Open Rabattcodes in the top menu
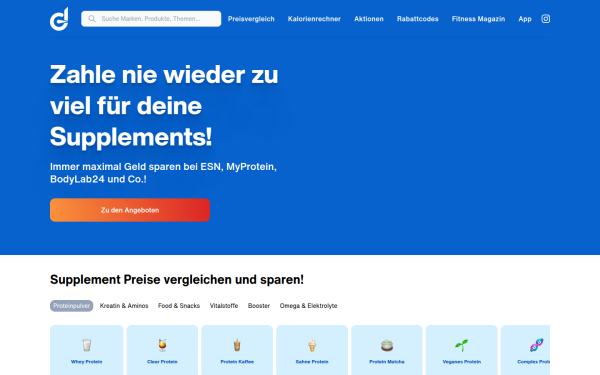 [417, 19]
